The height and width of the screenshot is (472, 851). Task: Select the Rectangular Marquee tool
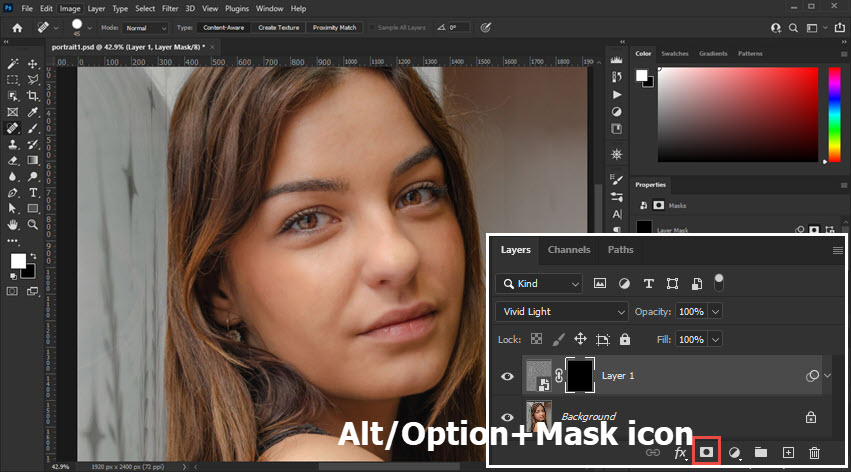coord(12,80)
